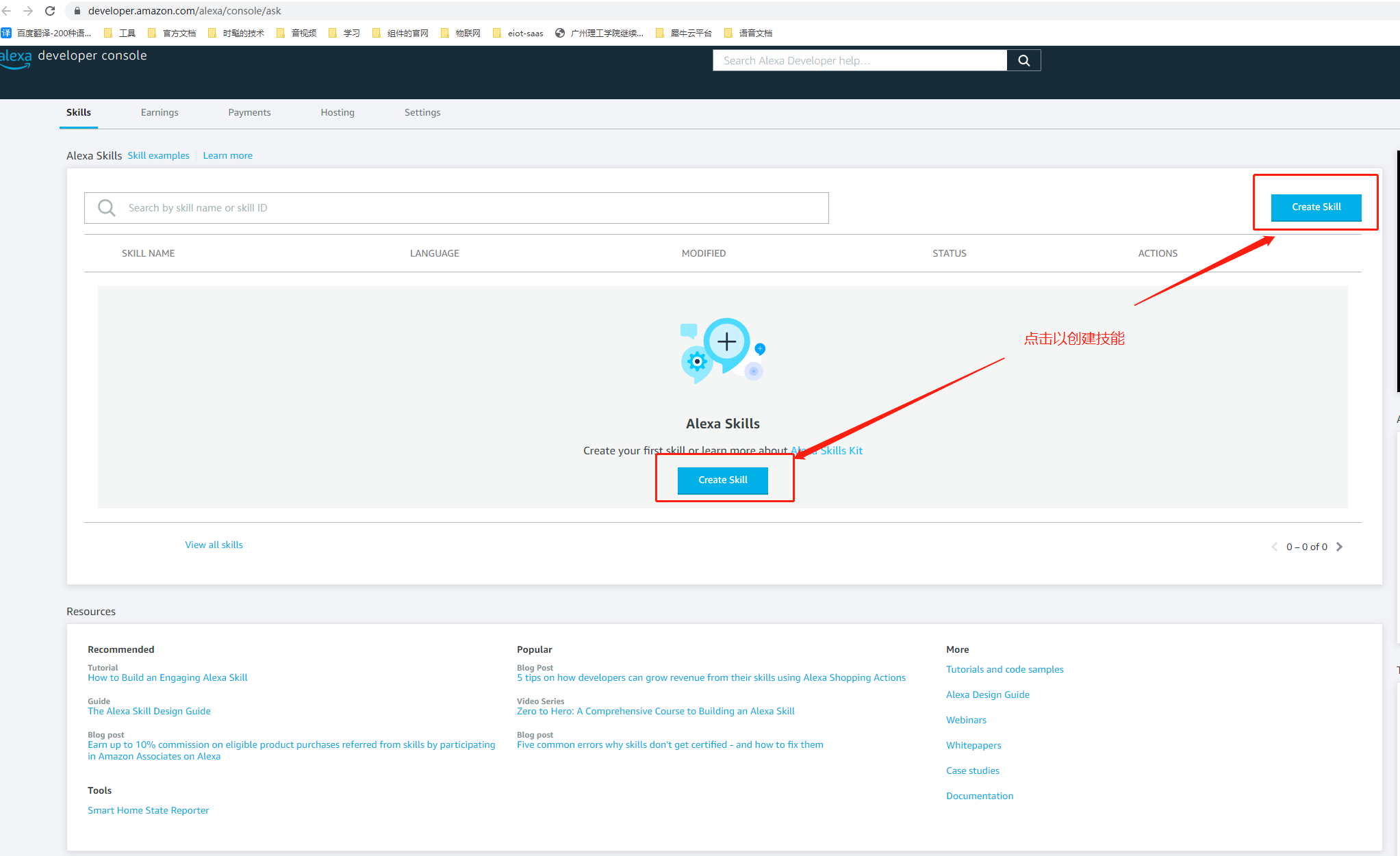Click the SKILL NAME column header

[148, 253]
